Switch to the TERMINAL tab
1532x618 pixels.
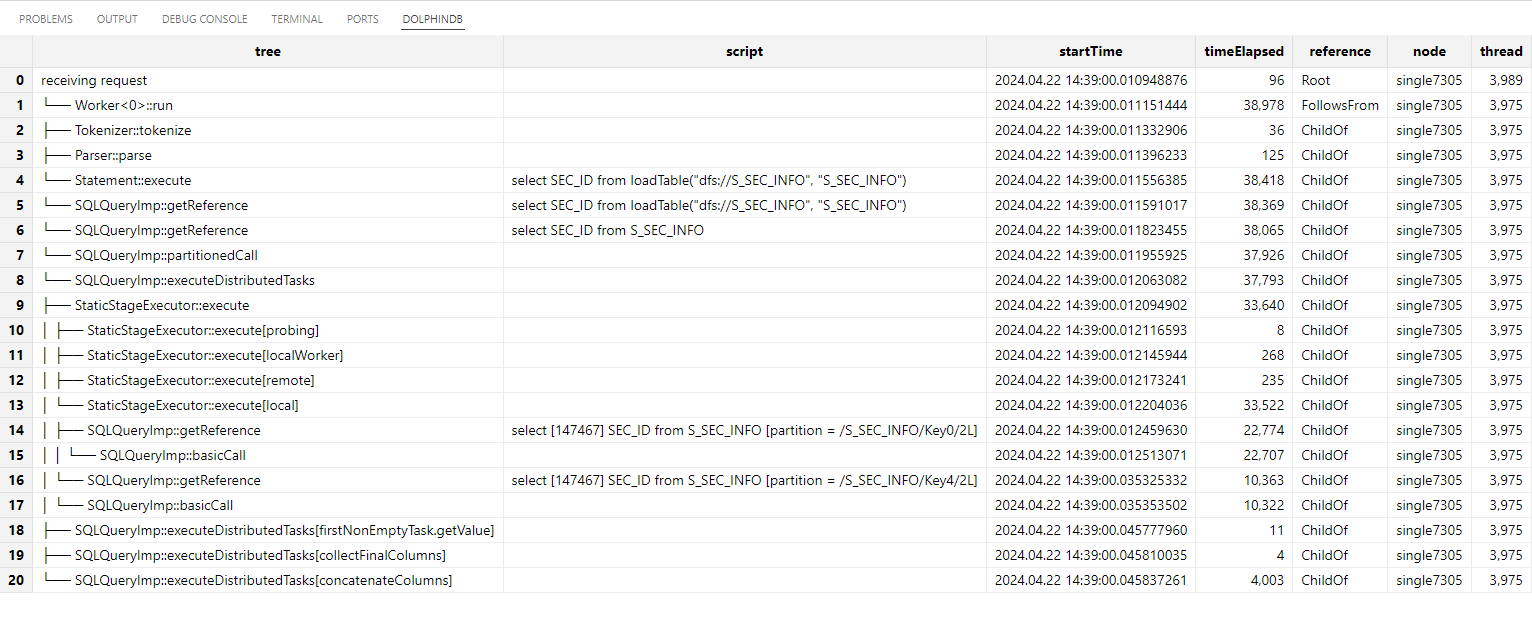(x=297, y=19)
